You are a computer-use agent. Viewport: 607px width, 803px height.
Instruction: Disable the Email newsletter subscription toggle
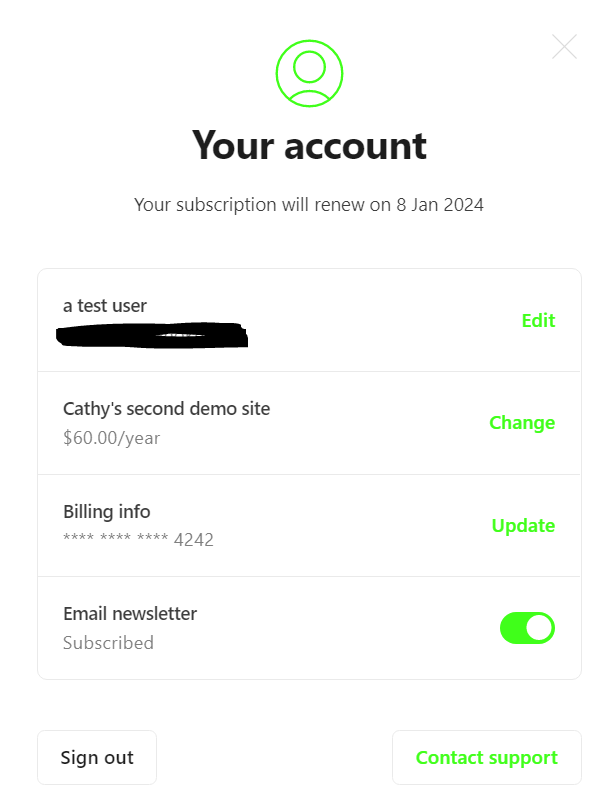click(527, 628)
